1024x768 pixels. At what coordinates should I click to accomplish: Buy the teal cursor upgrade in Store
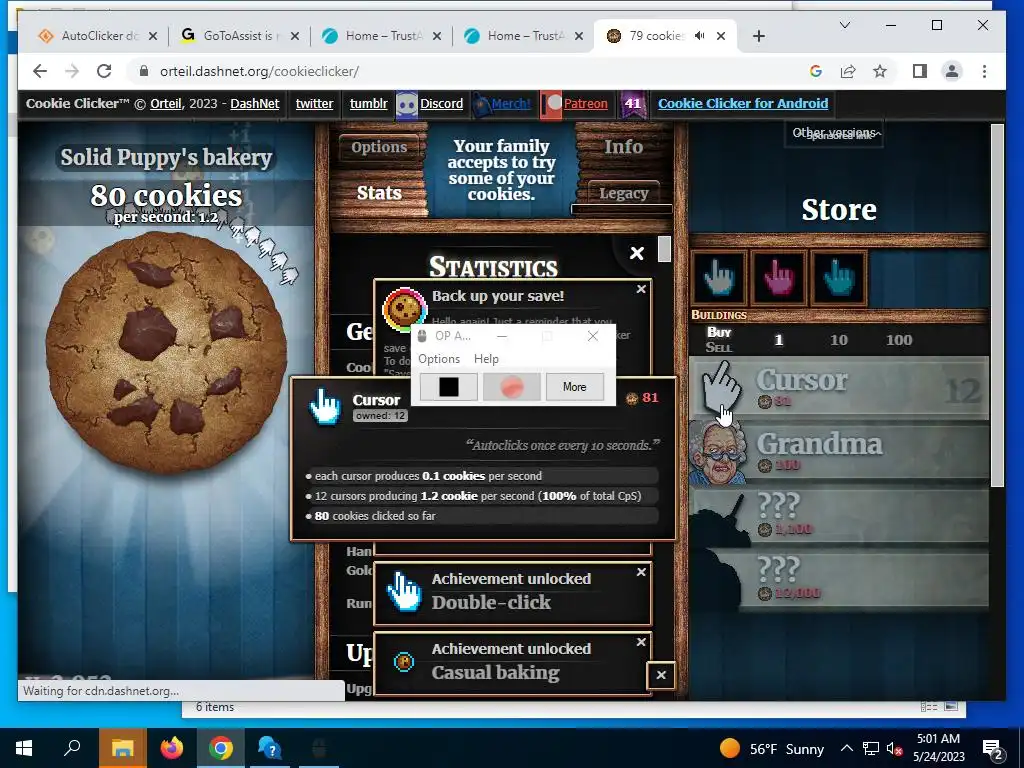point(839,278)
